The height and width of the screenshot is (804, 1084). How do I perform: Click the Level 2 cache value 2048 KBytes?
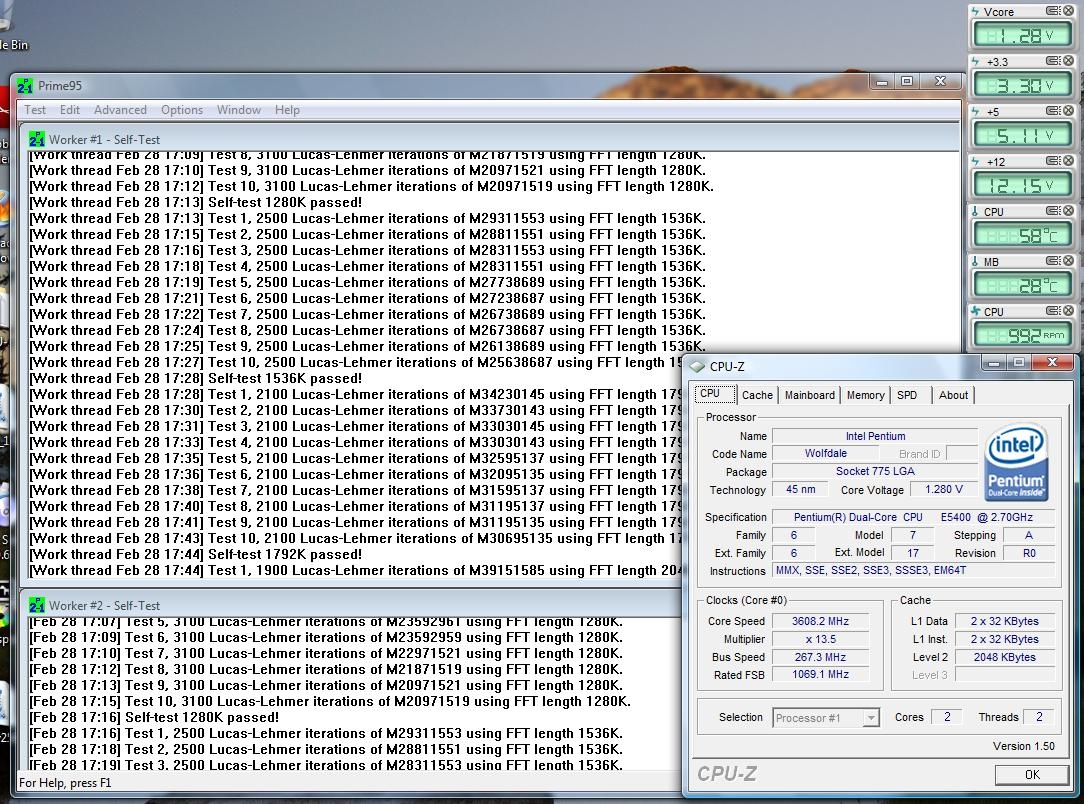[x=1004, y=657]
